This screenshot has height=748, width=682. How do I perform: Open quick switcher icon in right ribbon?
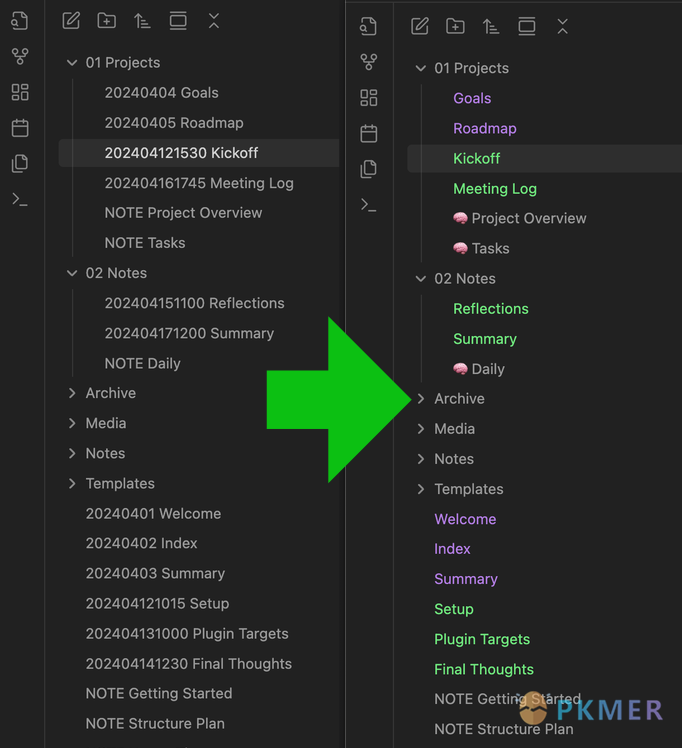(369, 27)
